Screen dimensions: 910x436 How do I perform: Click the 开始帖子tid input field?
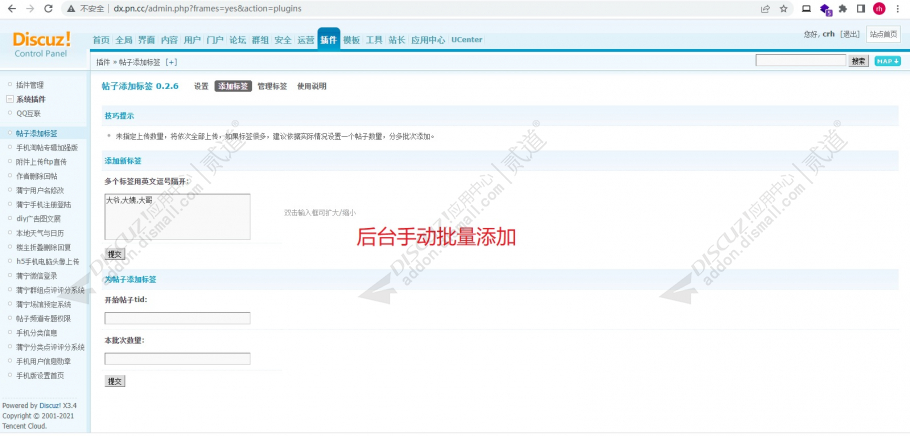[178, 318]
